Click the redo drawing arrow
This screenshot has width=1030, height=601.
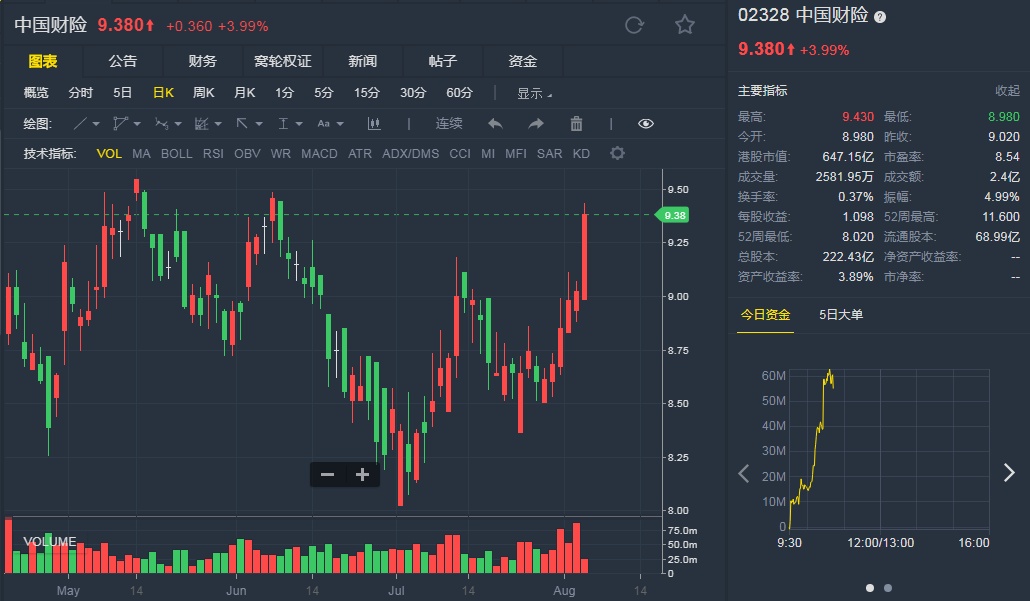(x=535, y=124)
